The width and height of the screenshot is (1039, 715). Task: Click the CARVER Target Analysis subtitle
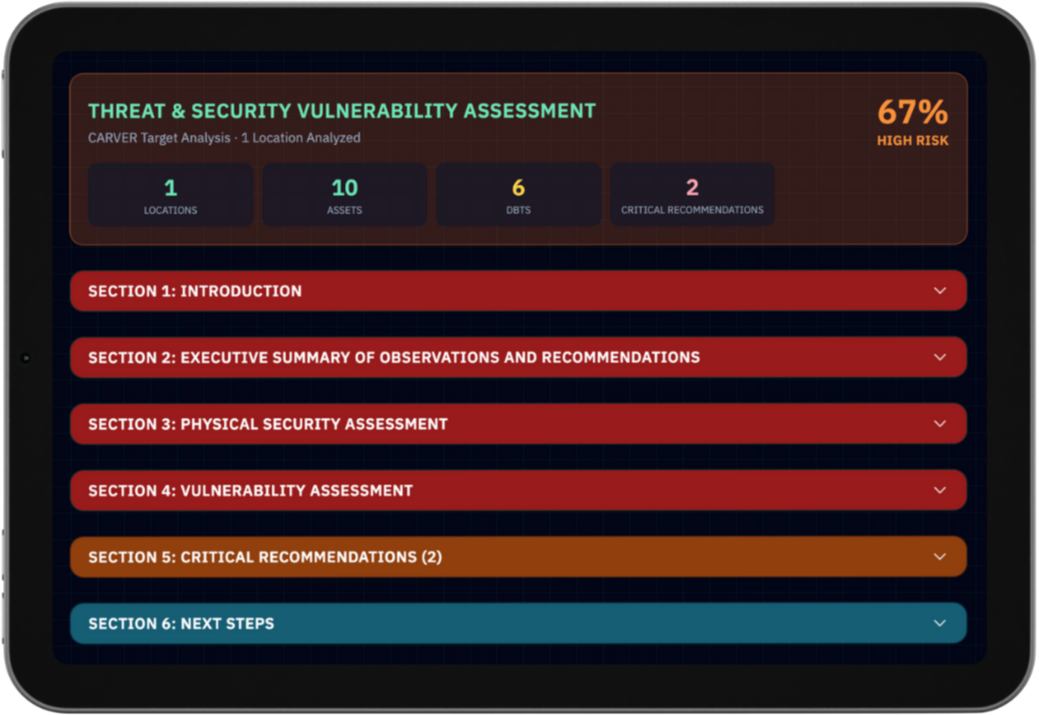pos(224,138)
